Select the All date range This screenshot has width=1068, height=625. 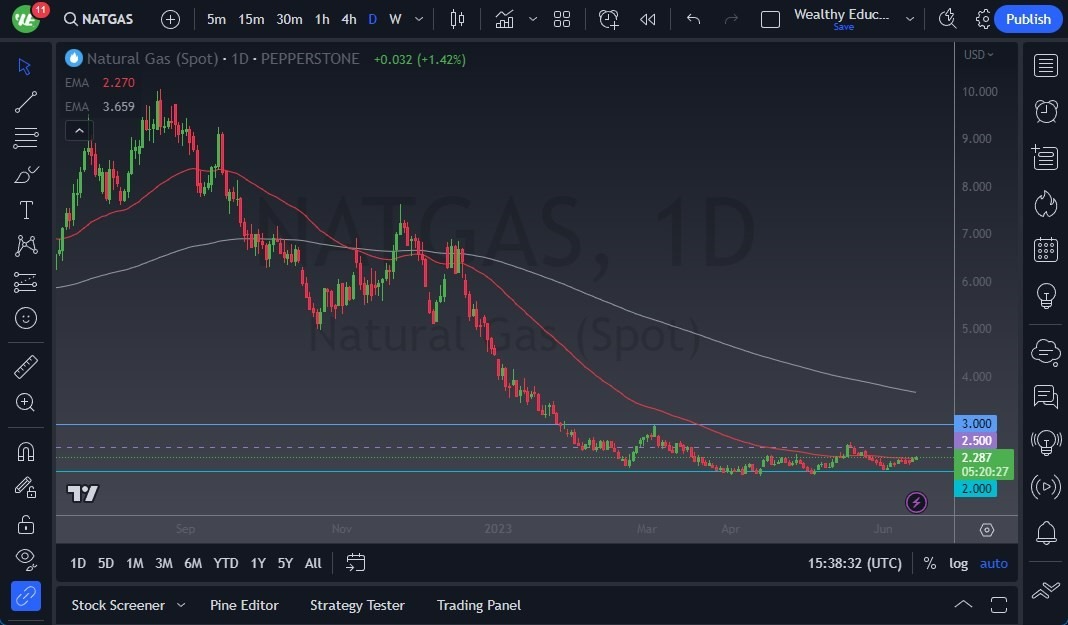(313, 563)
